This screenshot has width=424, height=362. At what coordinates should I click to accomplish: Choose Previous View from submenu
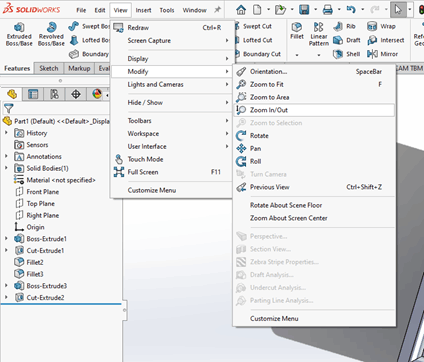314,187
